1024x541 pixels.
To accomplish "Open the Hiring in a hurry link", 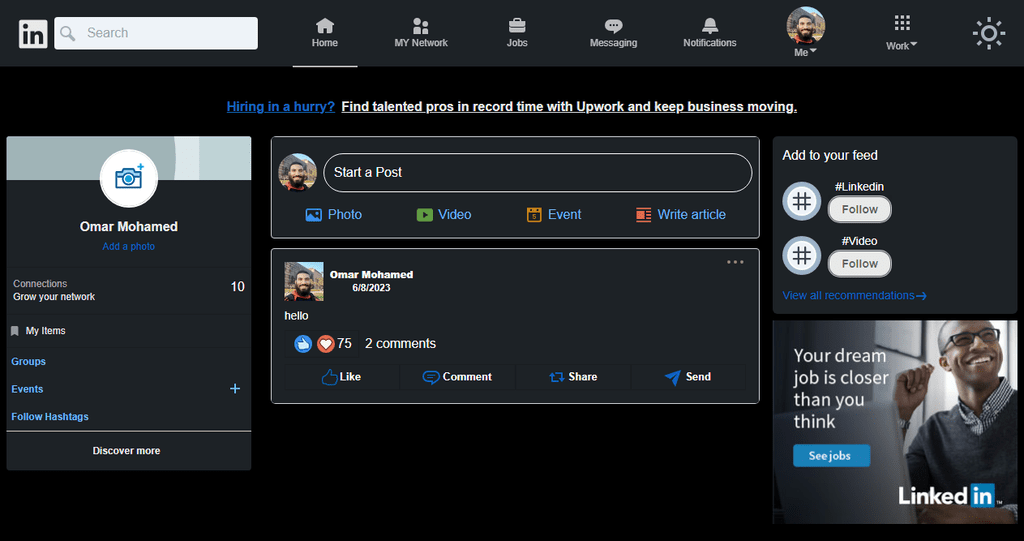I will 281,107.
